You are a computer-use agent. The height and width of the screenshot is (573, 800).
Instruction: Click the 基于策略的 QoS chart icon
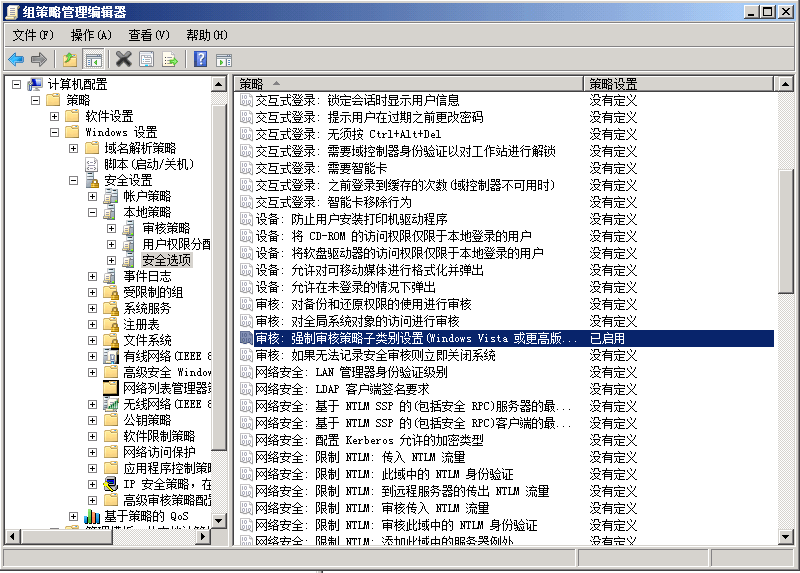click(x=92, y=516)
